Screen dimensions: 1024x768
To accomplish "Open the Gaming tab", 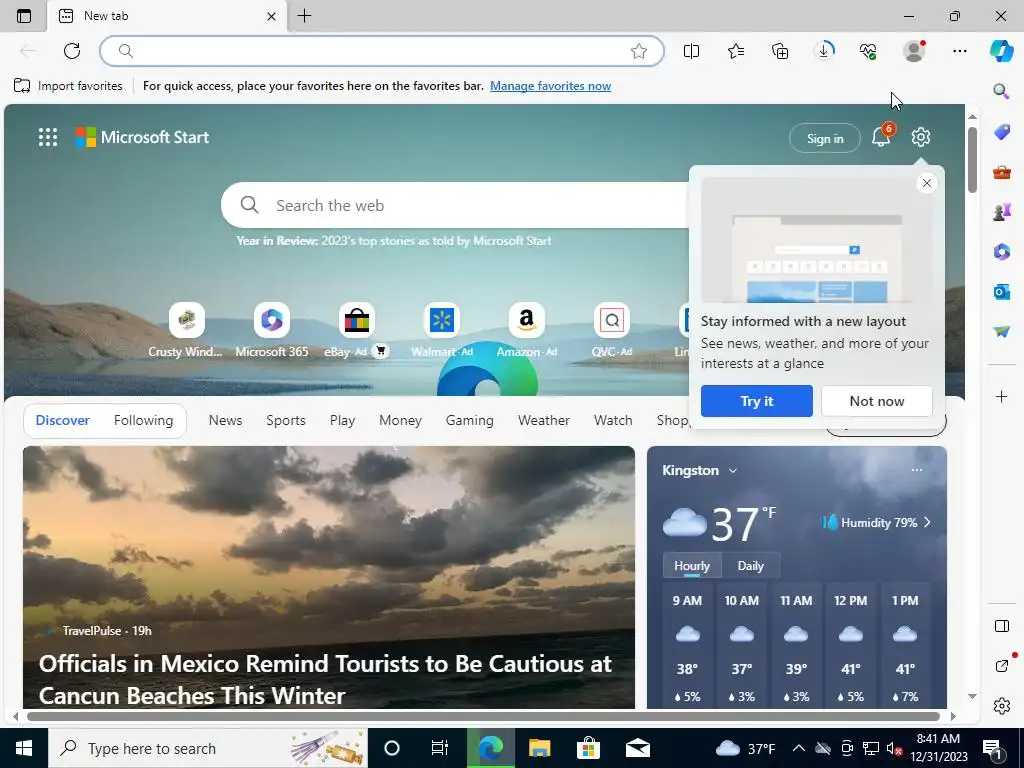I will coord(470,420).
